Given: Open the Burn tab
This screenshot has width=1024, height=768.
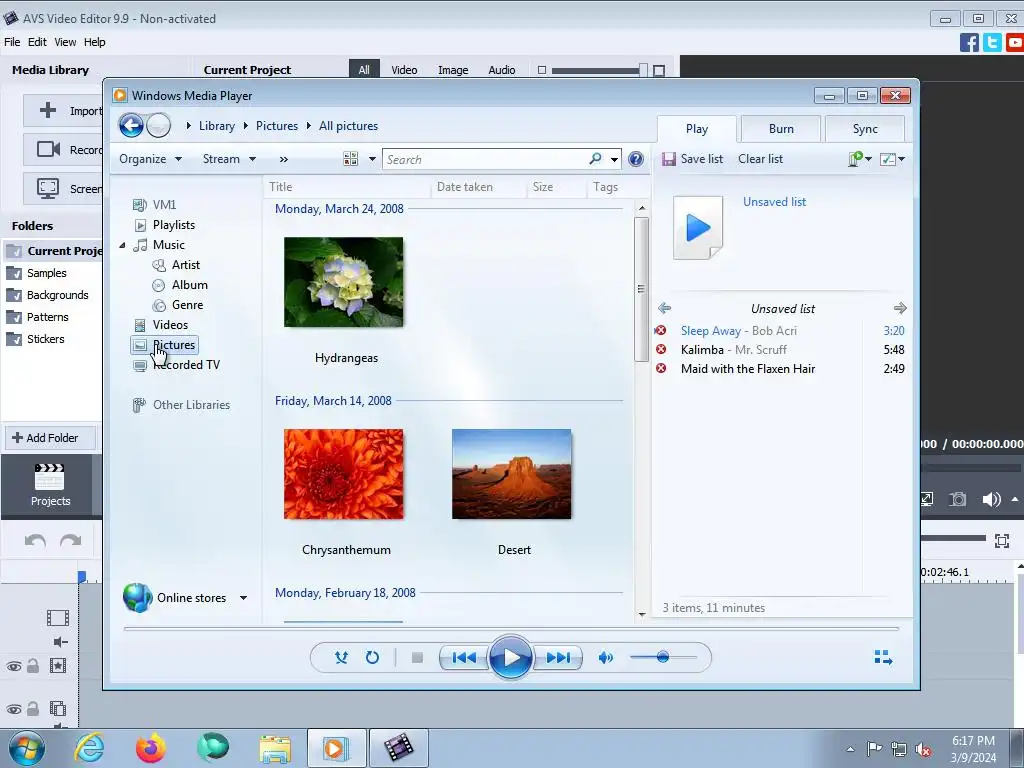Looking at the screenshot, I should point(781,129).
